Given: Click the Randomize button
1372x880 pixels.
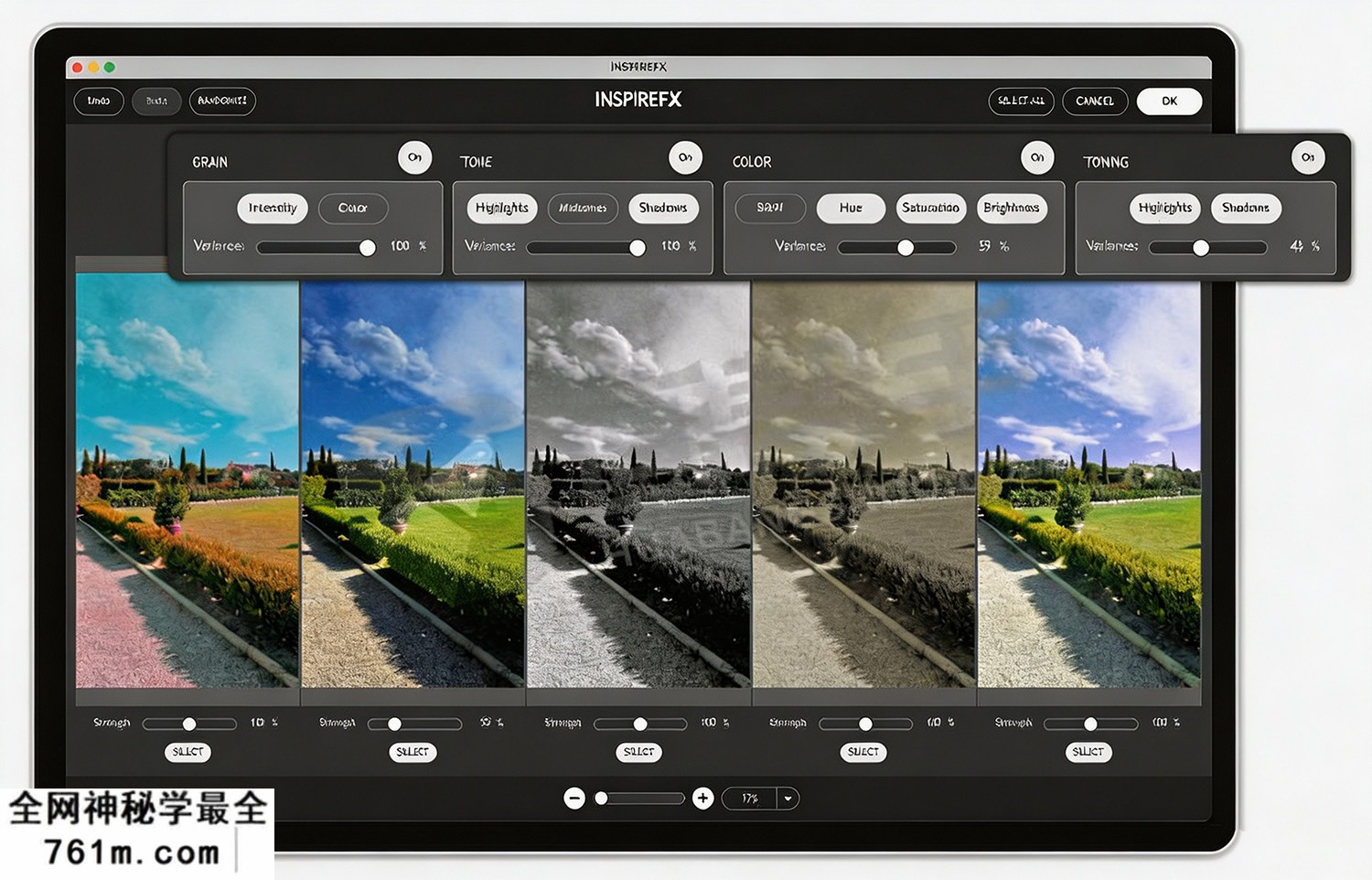Looking at the screenshot, I should pyautogui.click(x=222, y=101).
